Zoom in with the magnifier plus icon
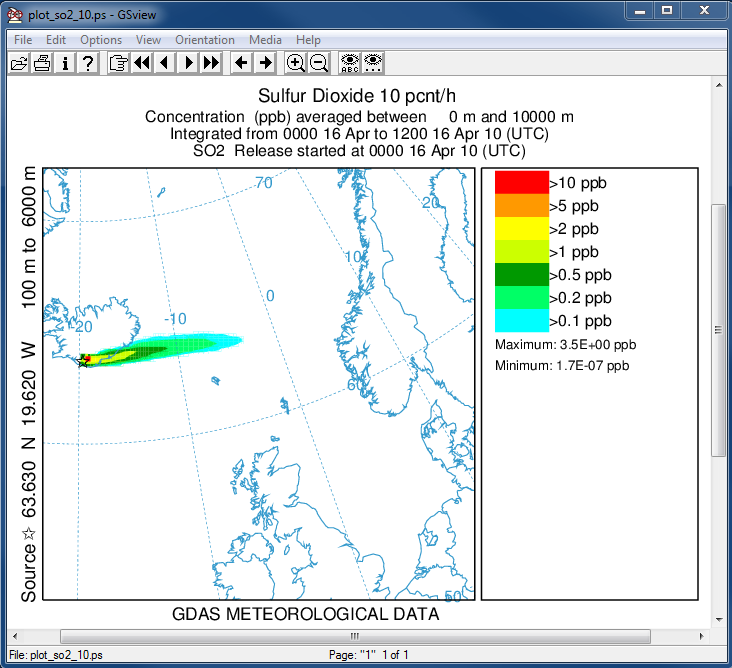This screenshot has width=732, height=668. coord(296,63)
